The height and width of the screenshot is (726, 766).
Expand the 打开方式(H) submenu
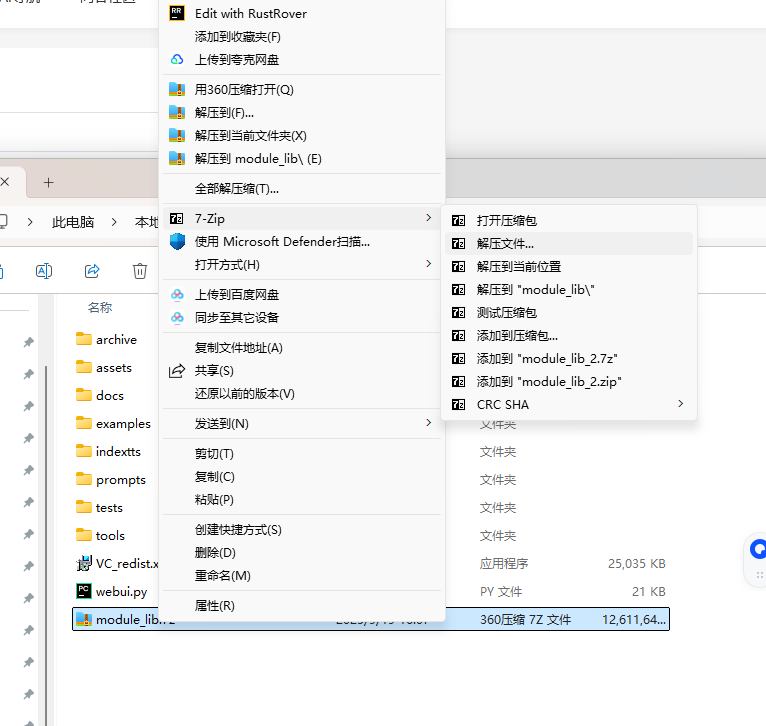click(x=429, y=264)
